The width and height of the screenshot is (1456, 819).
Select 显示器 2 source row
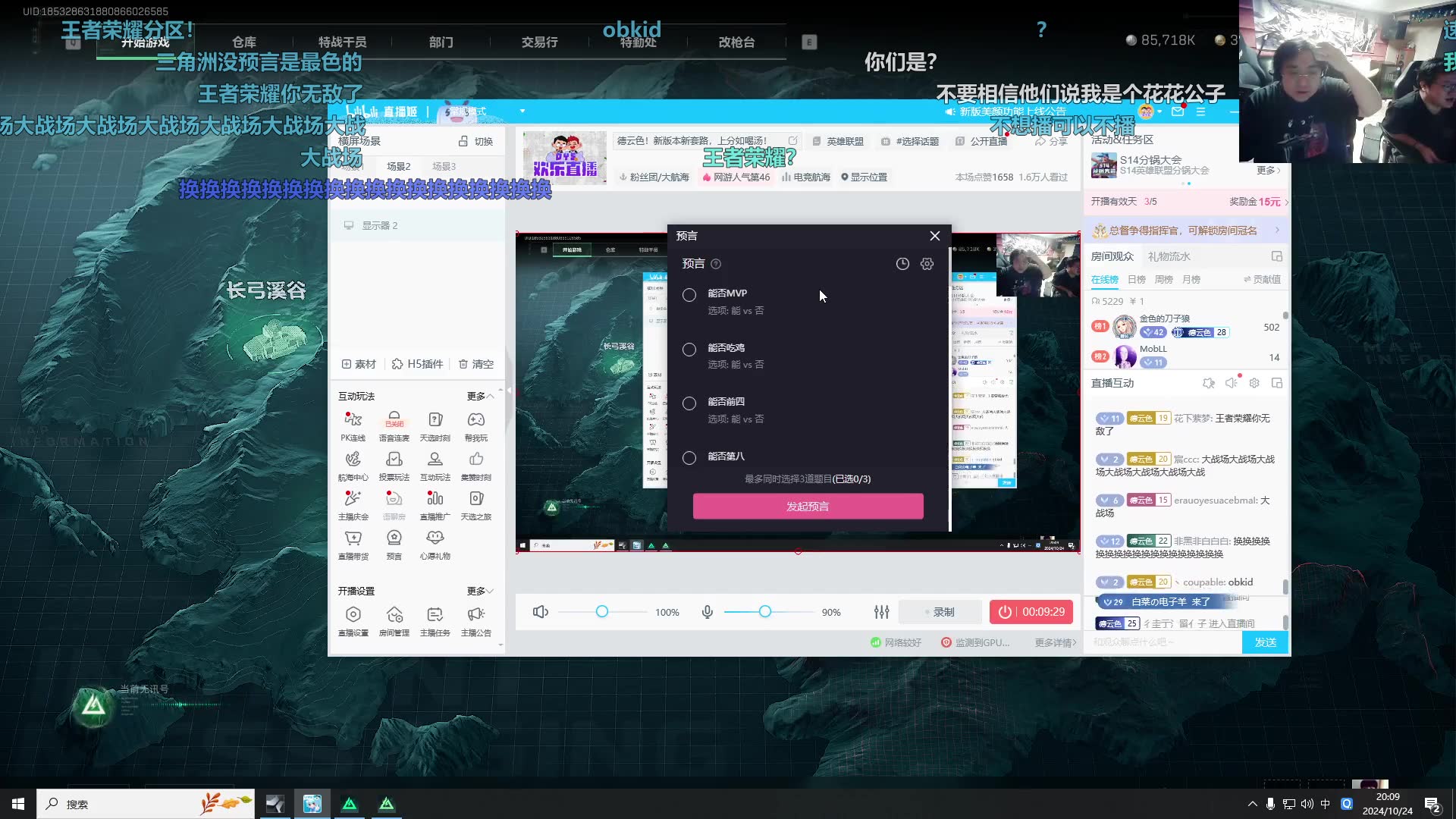click(417, 225)
